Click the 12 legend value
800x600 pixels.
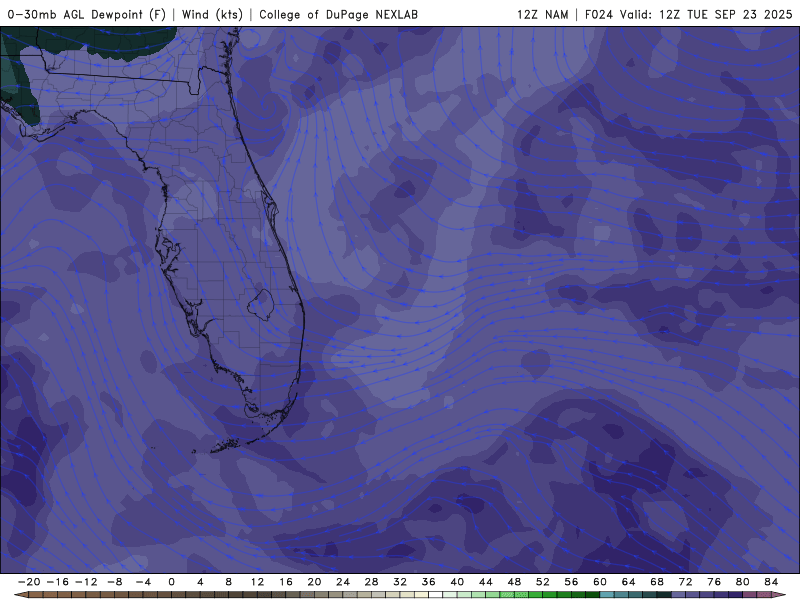pos(257,582)
